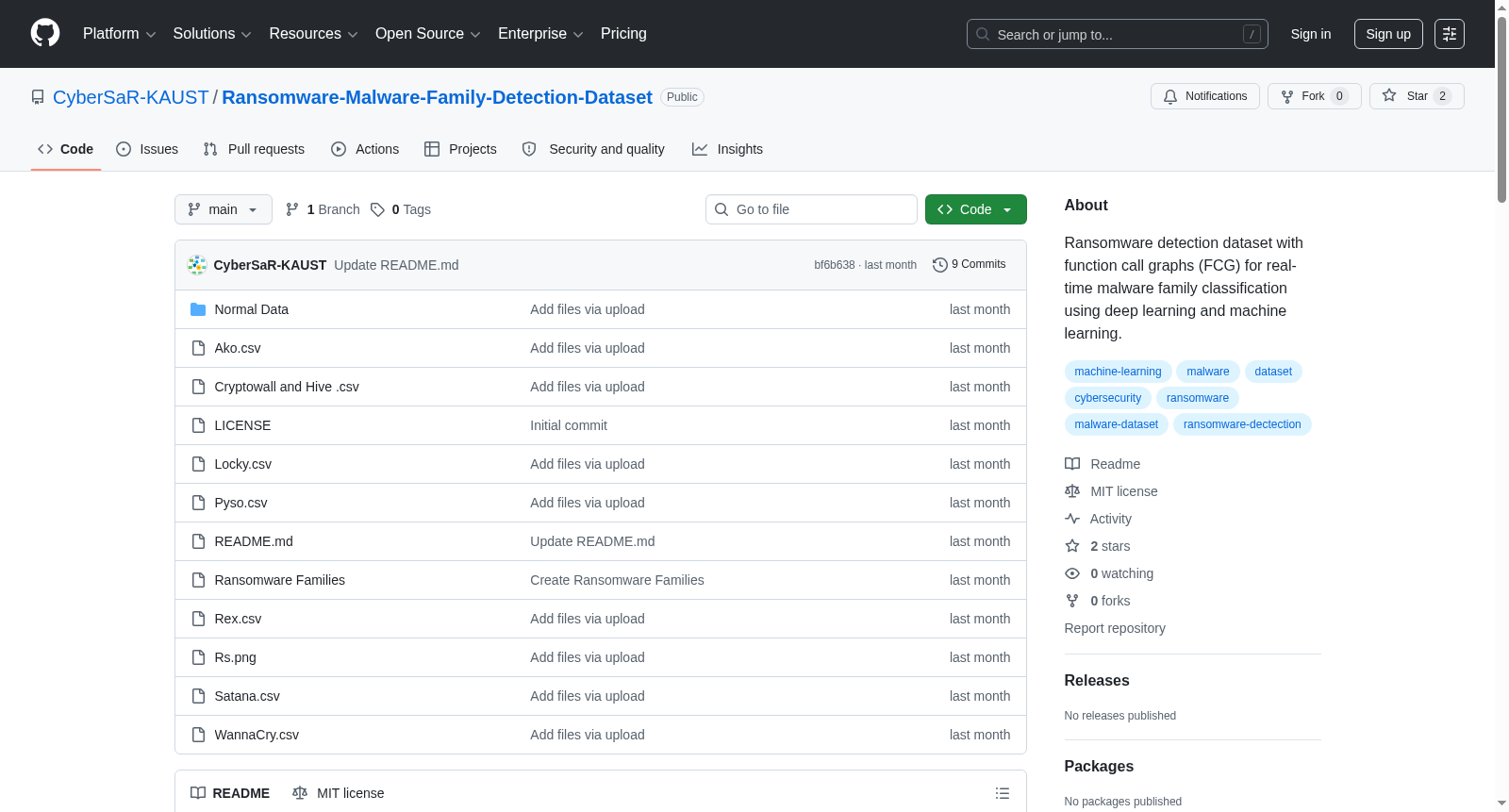1509x812 pixels.
Task: Click the Rs.png file icon
Action: pos(198,657)
